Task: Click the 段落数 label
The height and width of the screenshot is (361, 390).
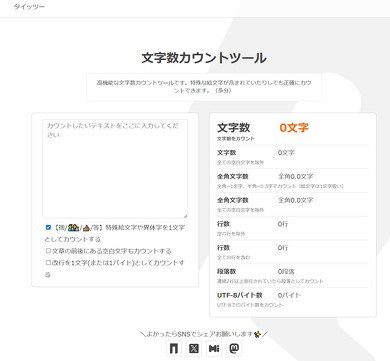Action: (226, 272)
